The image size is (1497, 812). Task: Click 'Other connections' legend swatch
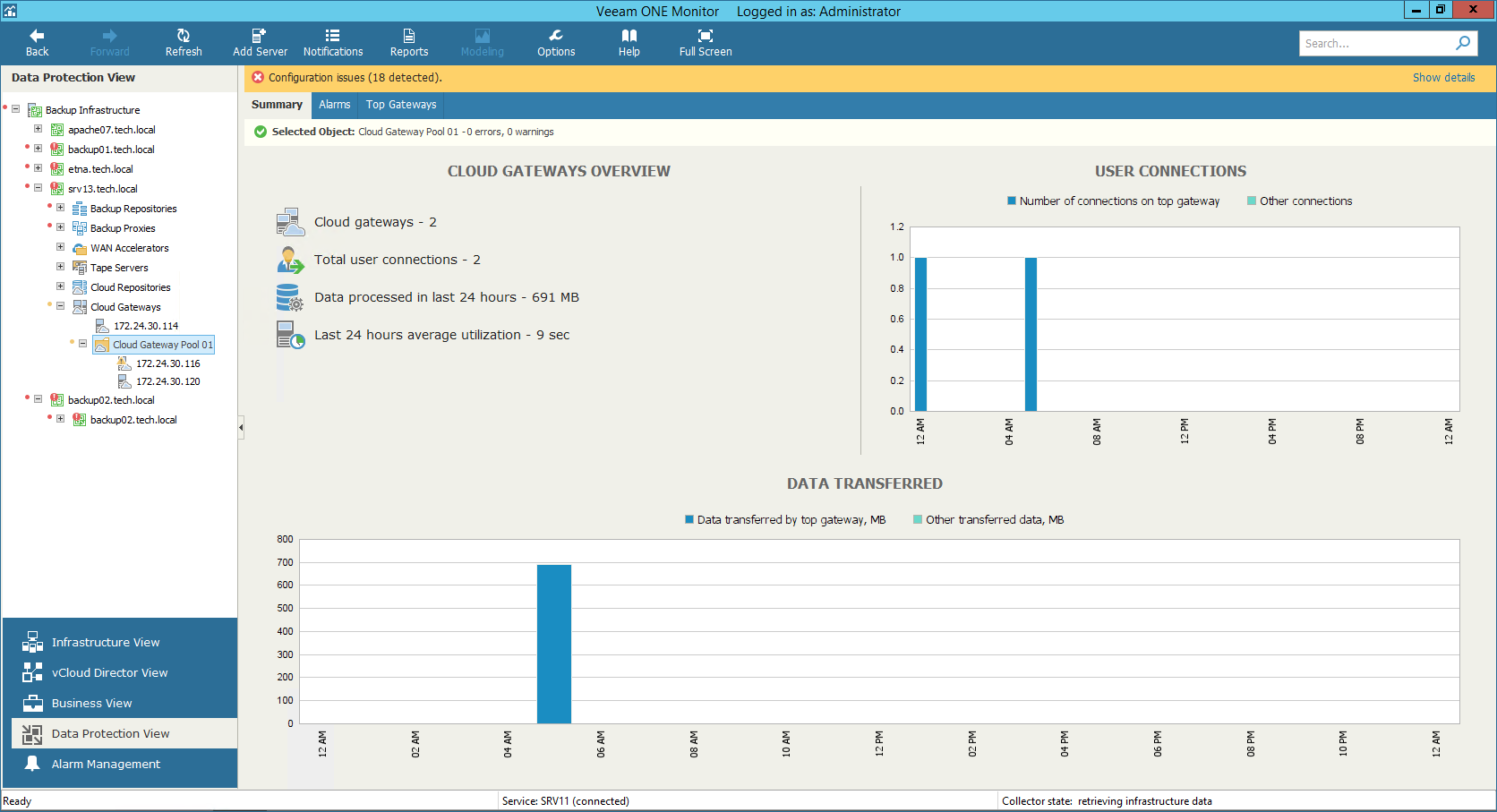[x=1252, y=201]
